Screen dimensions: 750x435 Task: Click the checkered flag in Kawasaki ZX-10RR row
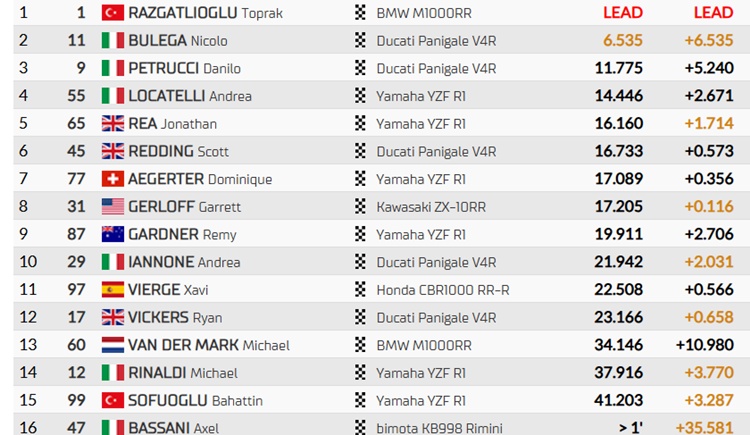360,206
